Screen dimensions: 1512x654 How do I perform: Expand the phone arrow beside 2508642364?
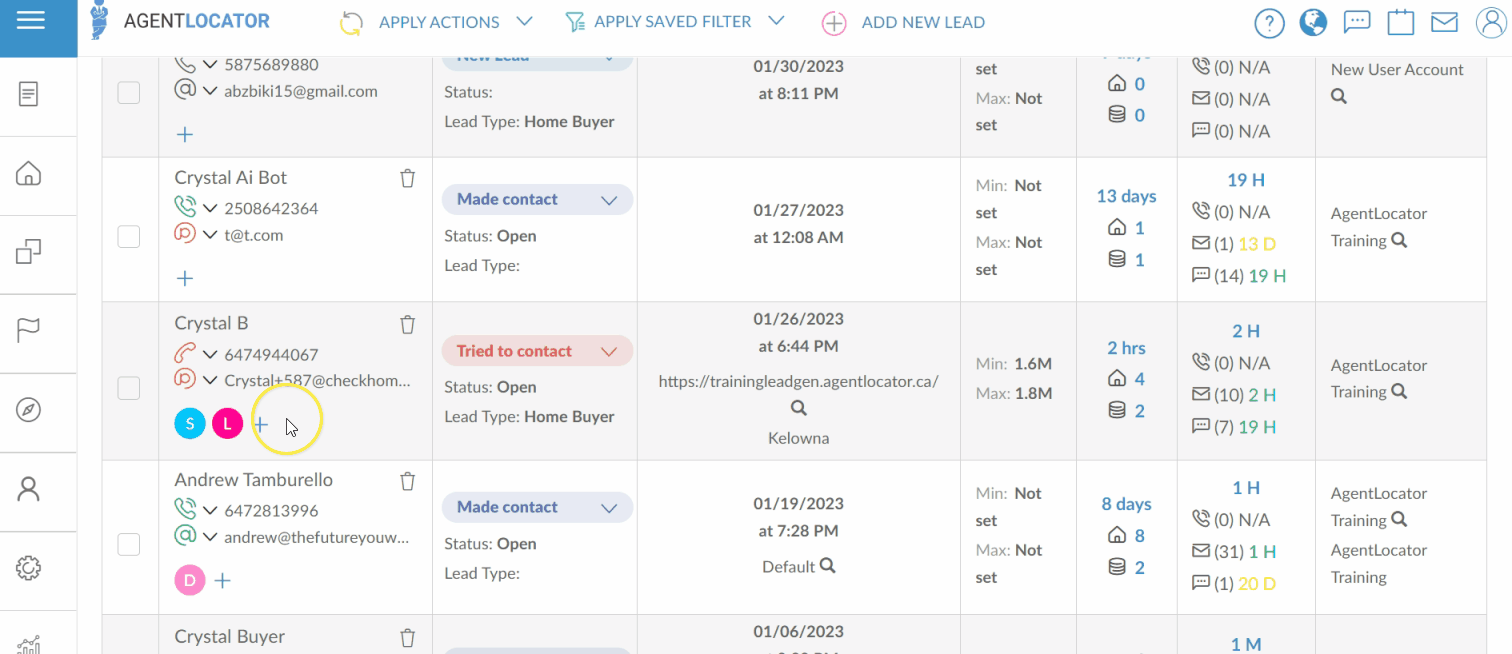(210, 208)
